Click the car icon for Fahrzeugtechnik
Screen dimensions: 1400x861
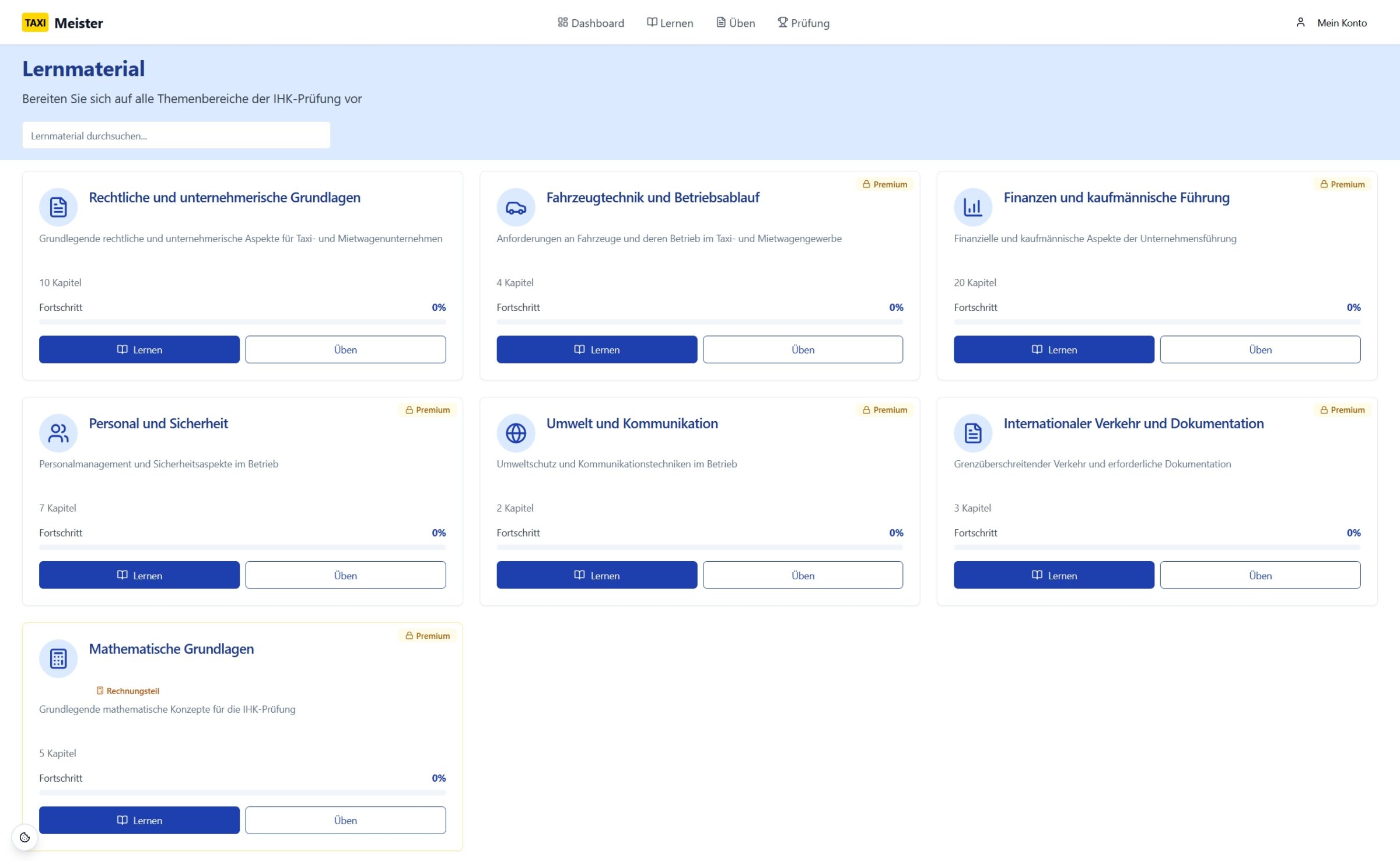point(516,207)
